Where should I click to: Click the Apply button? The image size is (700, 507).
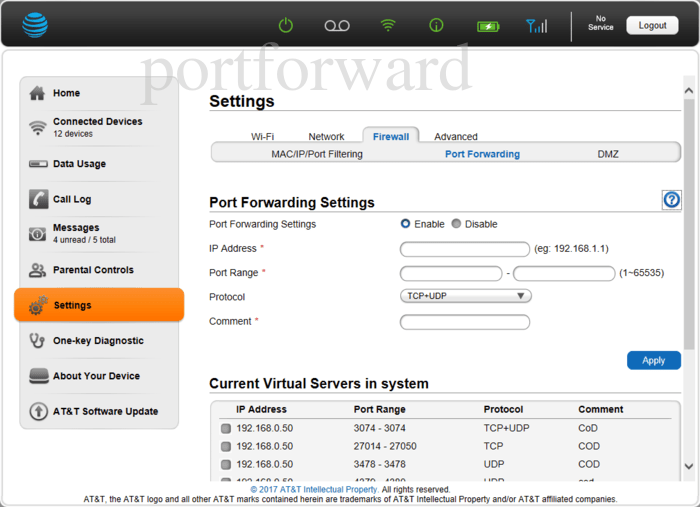click(654, 360)
